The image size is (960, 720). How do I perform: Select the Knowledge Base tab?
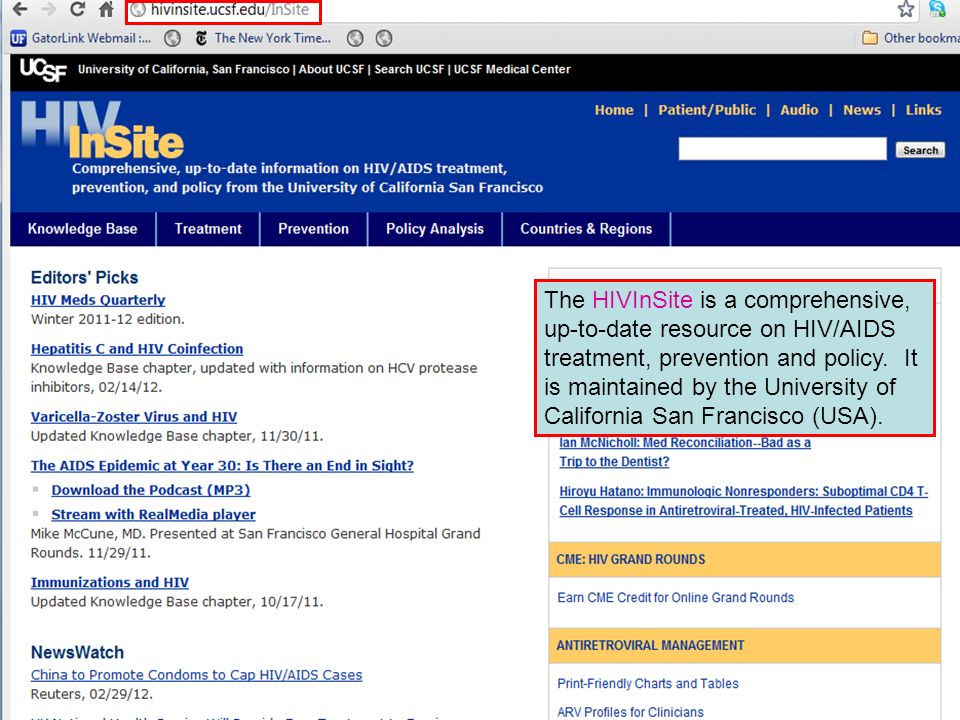[x=83, y=229]
